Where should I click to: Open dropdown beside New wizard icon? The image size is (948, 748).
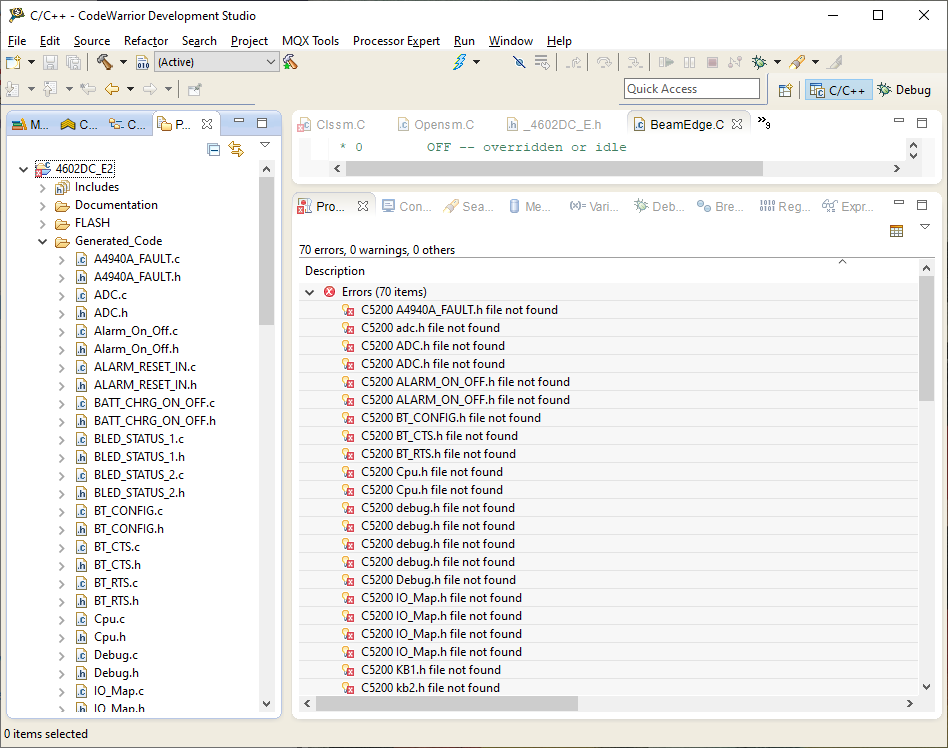(31, 62)
